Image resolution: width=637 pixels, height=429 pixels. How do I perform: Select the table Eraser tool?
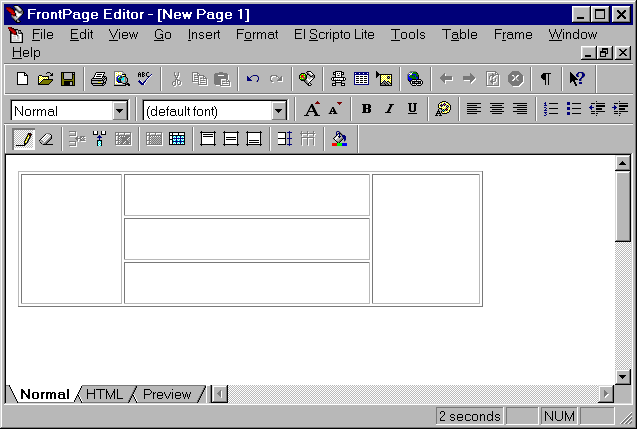pos(46,139)
